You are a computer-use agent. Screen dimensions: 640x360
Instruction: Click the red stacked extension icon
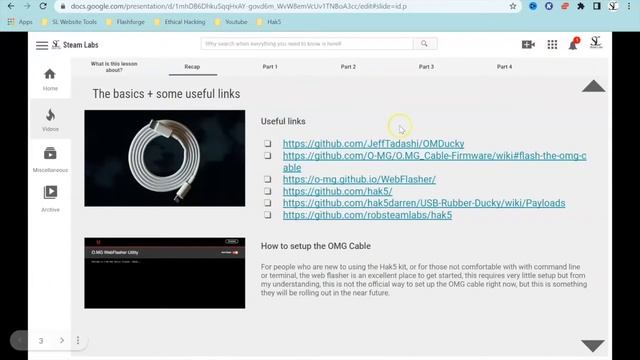pyautogui.click(x=564, y=6)
